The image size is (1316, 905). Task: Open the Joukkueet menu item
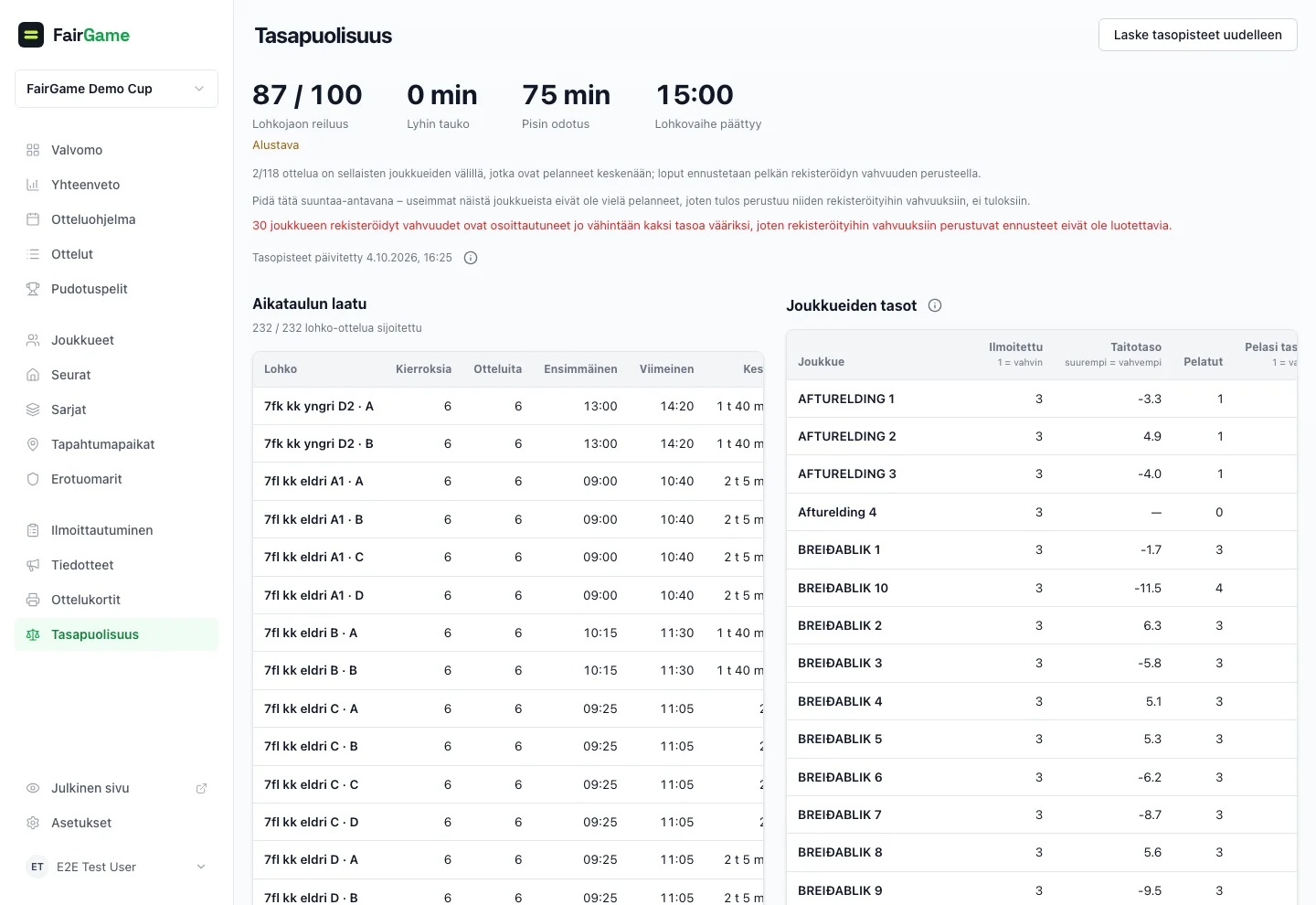tap(116, 340)
